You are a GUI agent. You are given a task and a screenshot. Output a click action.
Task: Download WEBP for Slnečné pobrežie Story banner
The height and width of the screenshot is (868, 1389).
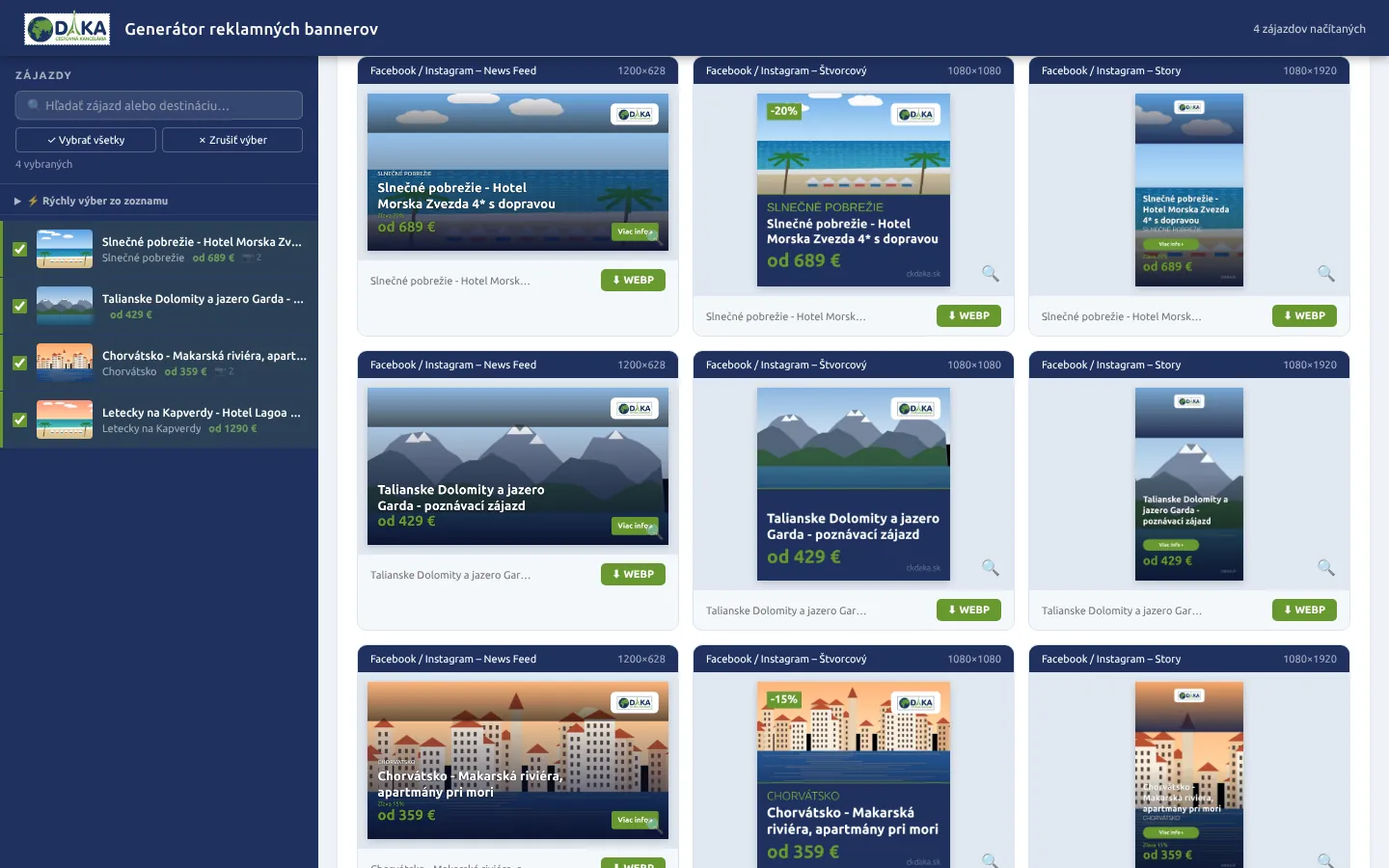pos(1304,315)
